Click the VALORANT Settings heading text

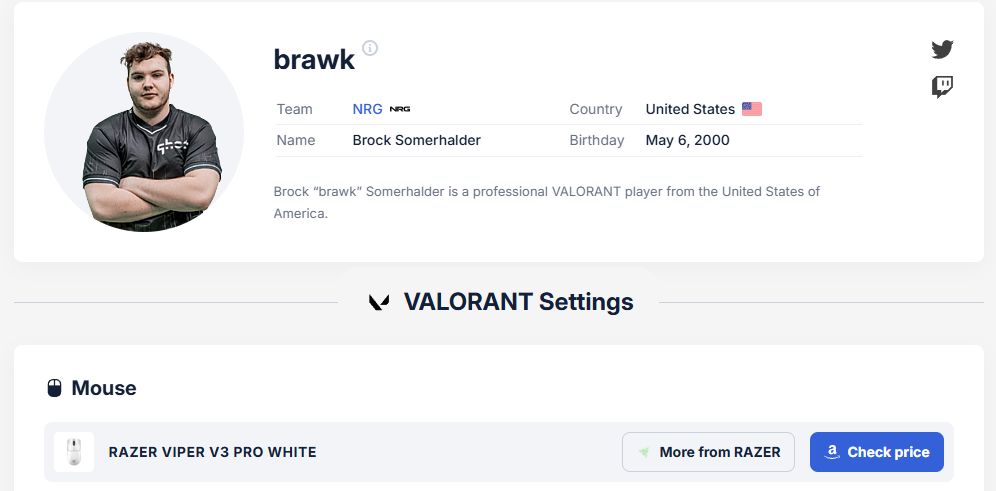518,302
